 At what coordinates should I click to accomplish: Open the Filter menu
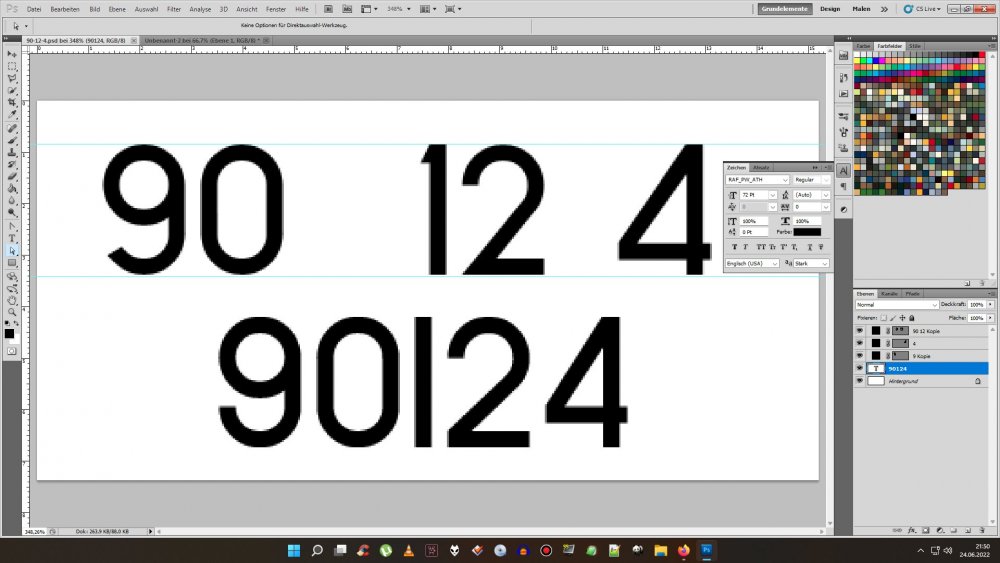(x=173, y=9)
